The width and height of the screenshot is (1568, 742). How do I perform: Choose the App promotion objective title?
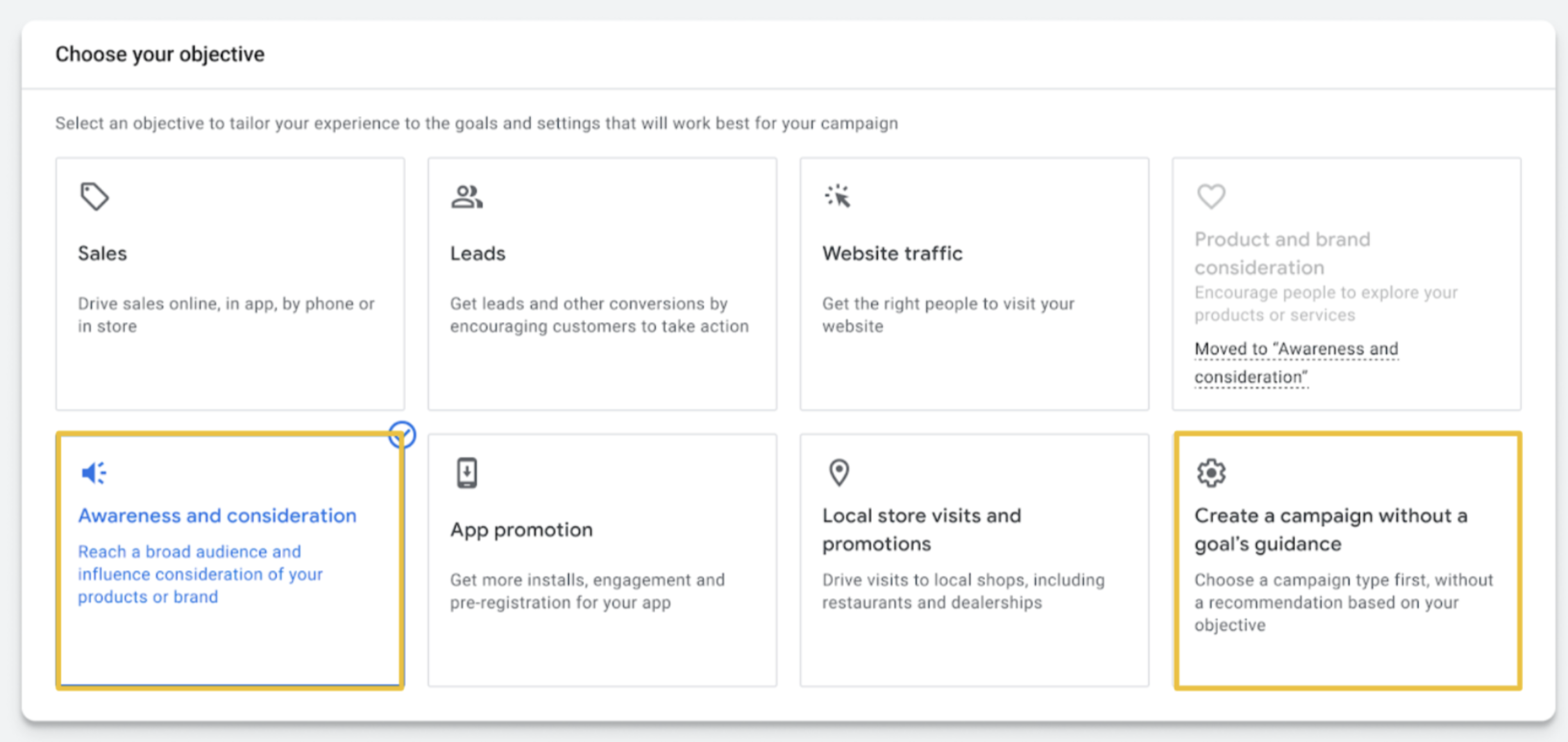pos(521,530)
